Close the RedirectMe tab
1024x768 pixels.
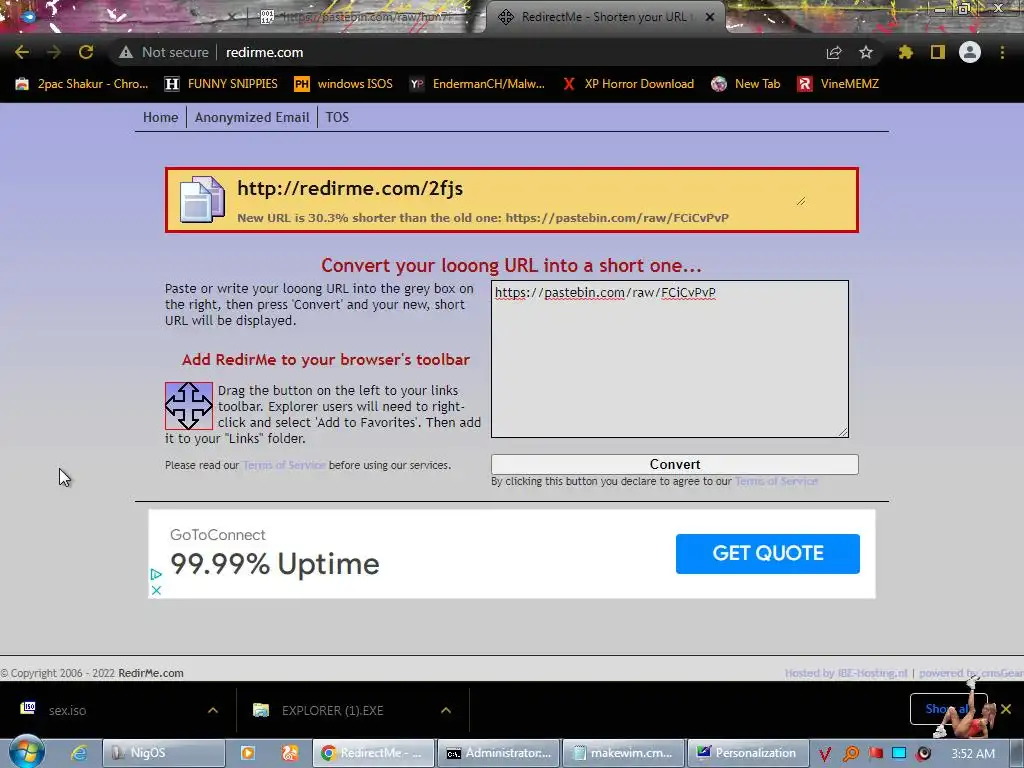tap(710, 17)
